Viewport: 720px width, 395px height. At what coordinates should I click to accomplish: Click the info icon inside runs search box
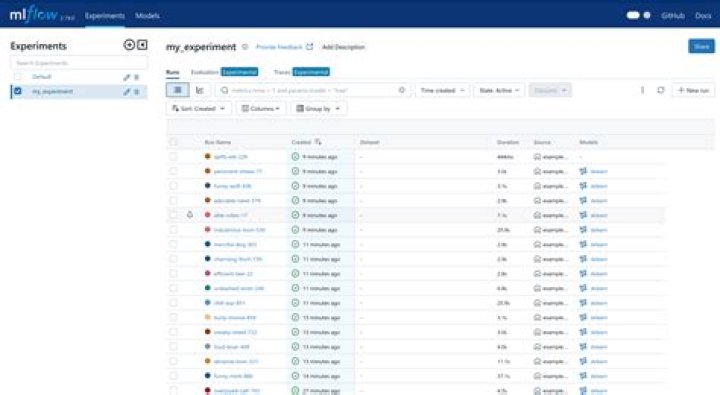point(402,90)
